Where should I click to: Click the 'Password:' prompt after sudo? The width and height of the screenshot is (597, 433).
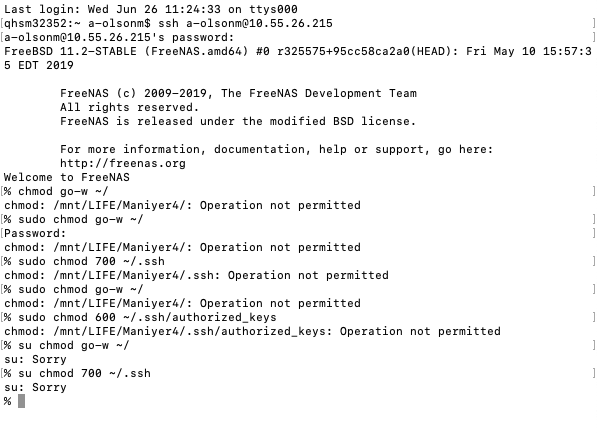point(35,233)
